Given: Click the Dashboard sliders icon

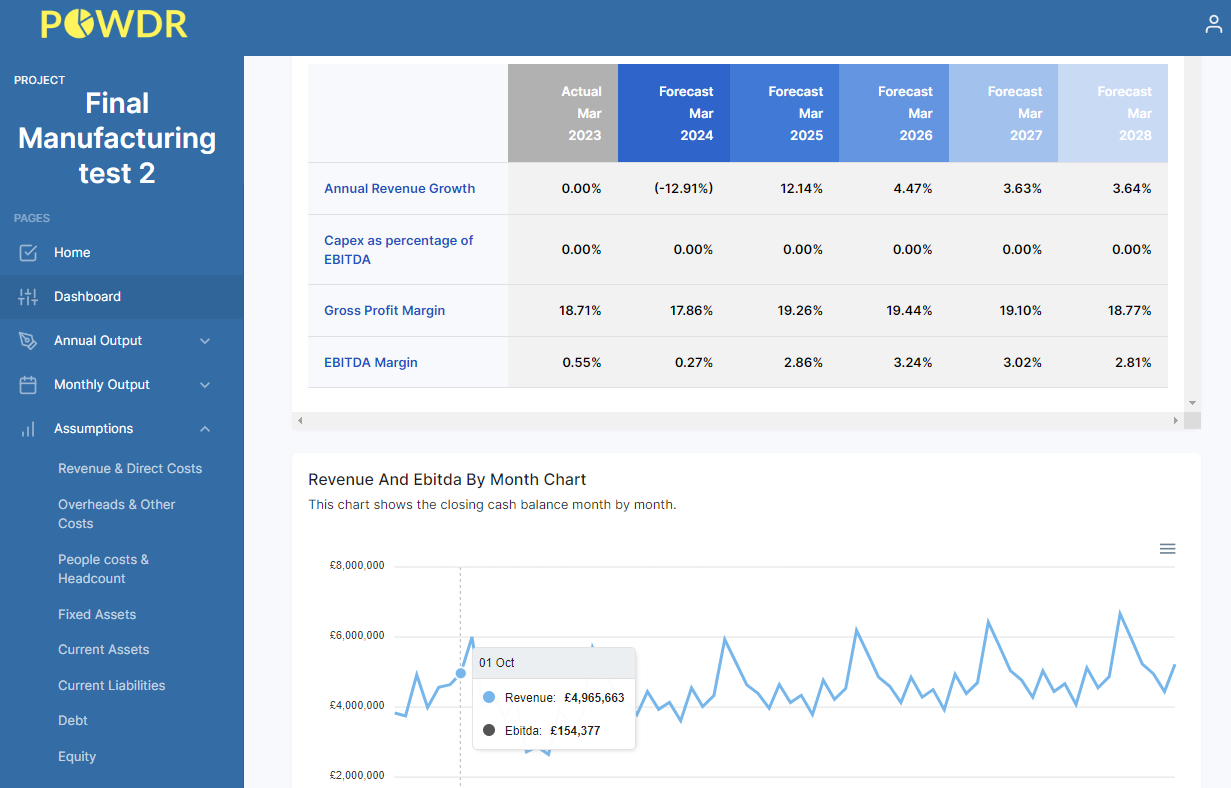Looking at the screenshot, I should point(26,296).
